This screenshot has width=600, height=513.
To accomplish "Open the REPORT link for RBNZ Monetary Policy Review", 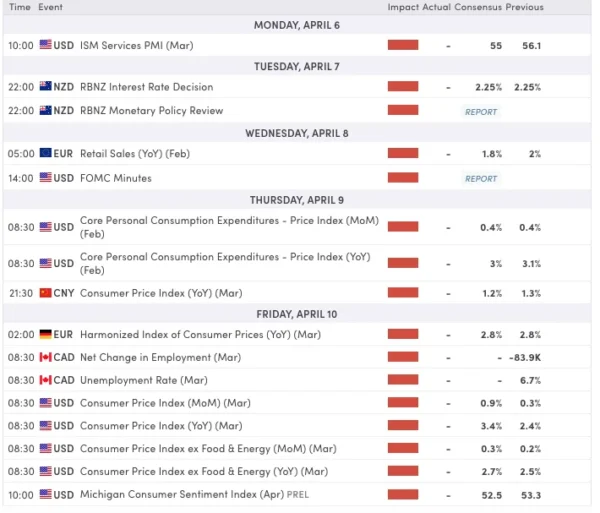I will (x=480, y=112).
